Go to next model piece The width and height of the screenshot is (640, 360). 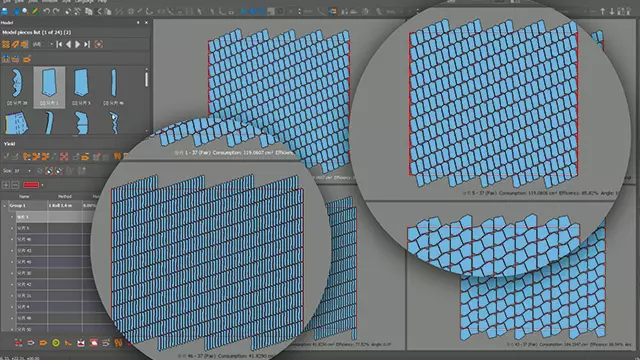[x=78, y=44]
